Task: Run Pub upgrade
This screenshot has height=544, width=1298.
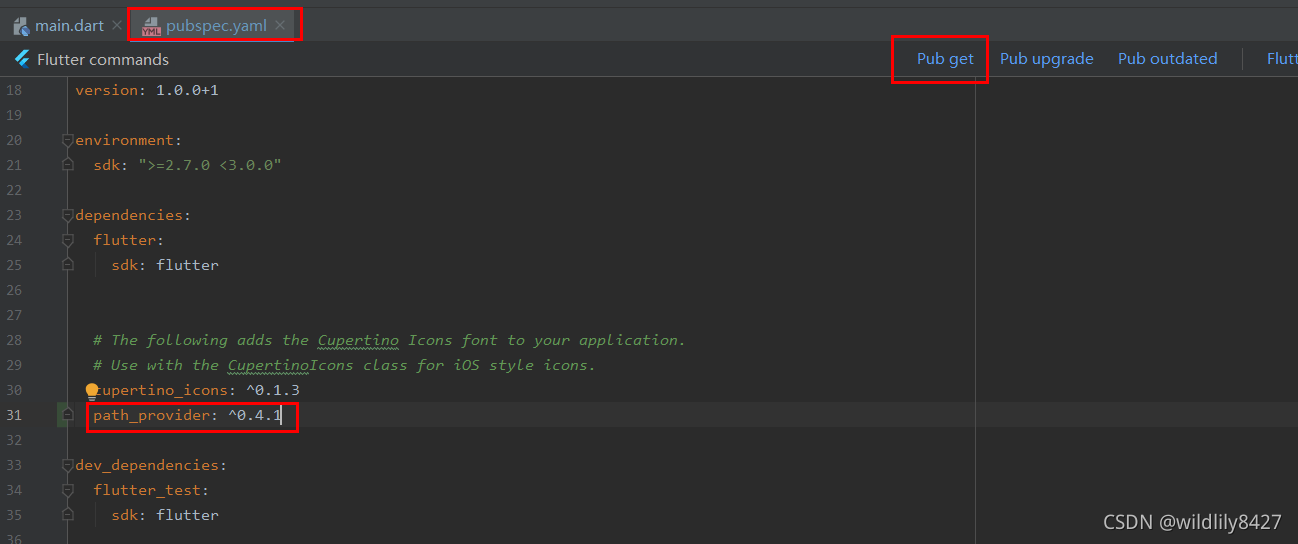Action: 1046,59
